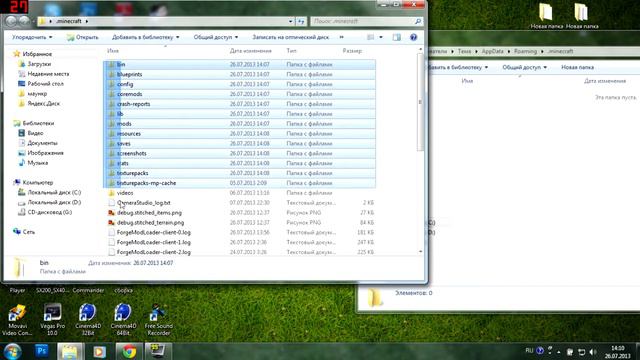
Task: Click the volume tray icon
Action: click(593, 352)
